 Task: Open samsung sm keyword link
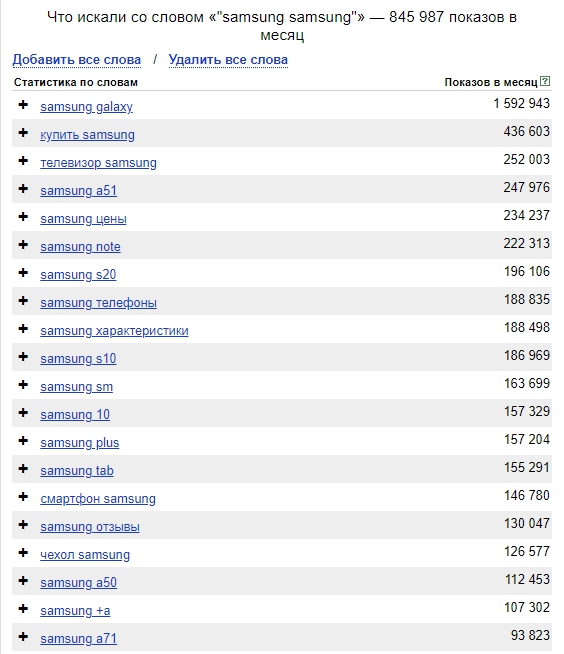click(76, 387)
